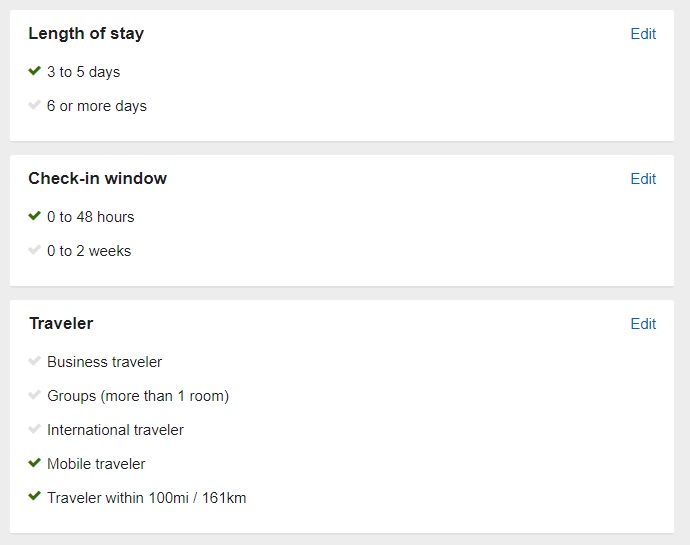This screenshot has height=545, width=690.
Task: Select the 6 or more days option text
Action: (x=97, y=106)
